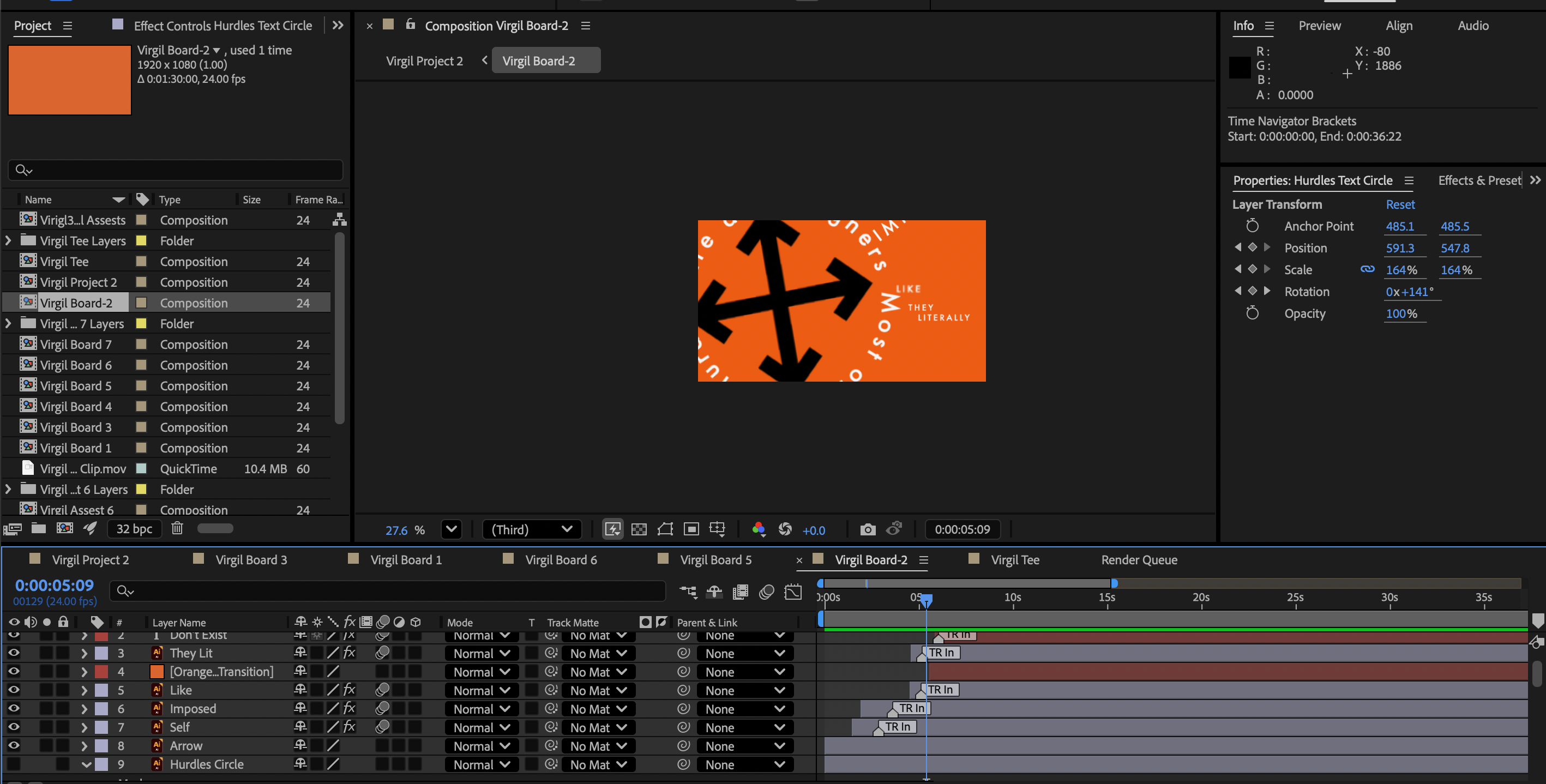Screen dimensions: 1546x784
Task: Open project settings rocket icon
Action: 90,528
